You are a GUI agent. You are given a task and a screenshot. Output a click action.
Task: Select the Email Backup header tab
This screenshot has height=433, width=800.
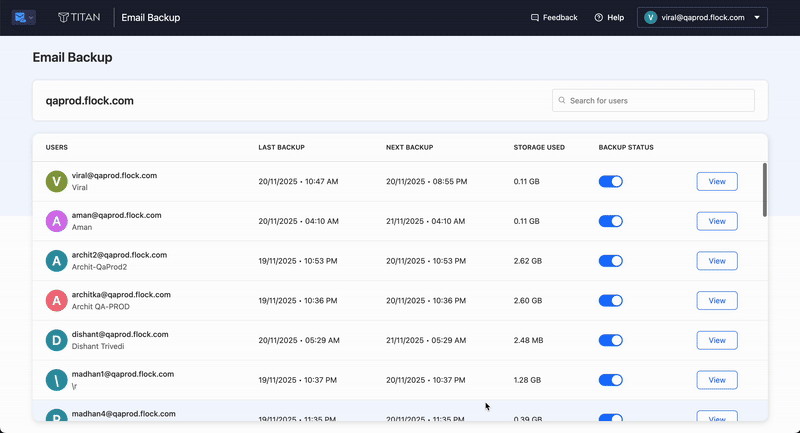point(150,18)
